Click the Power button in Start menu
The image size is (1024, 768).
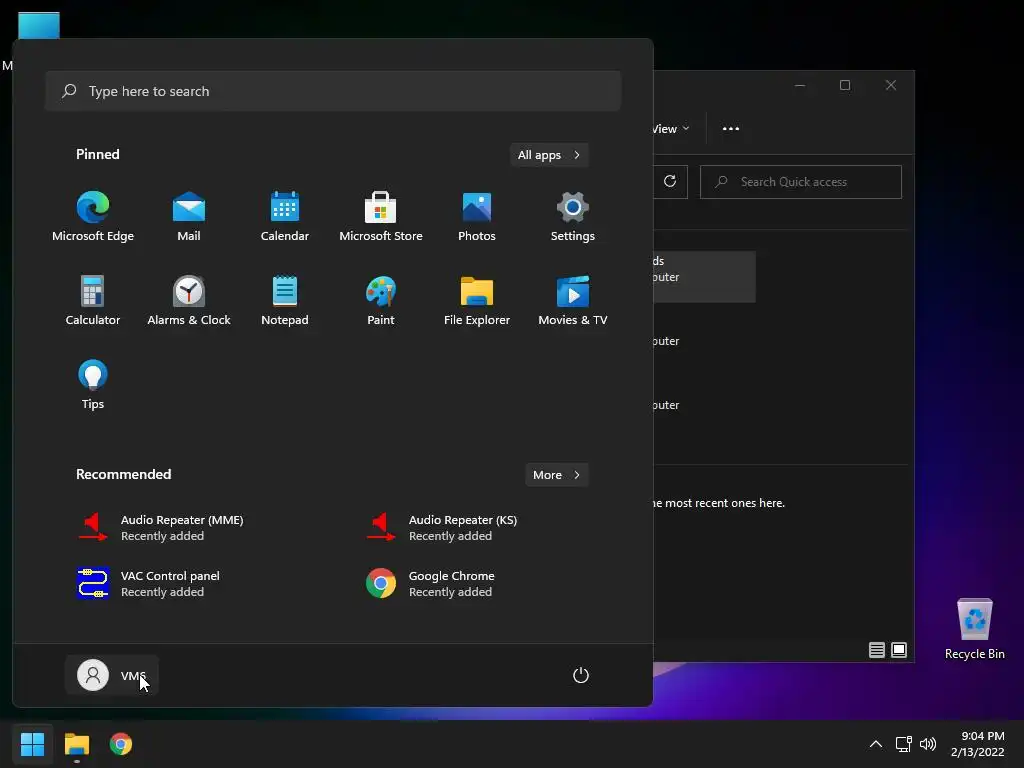[x=581, y=675]
